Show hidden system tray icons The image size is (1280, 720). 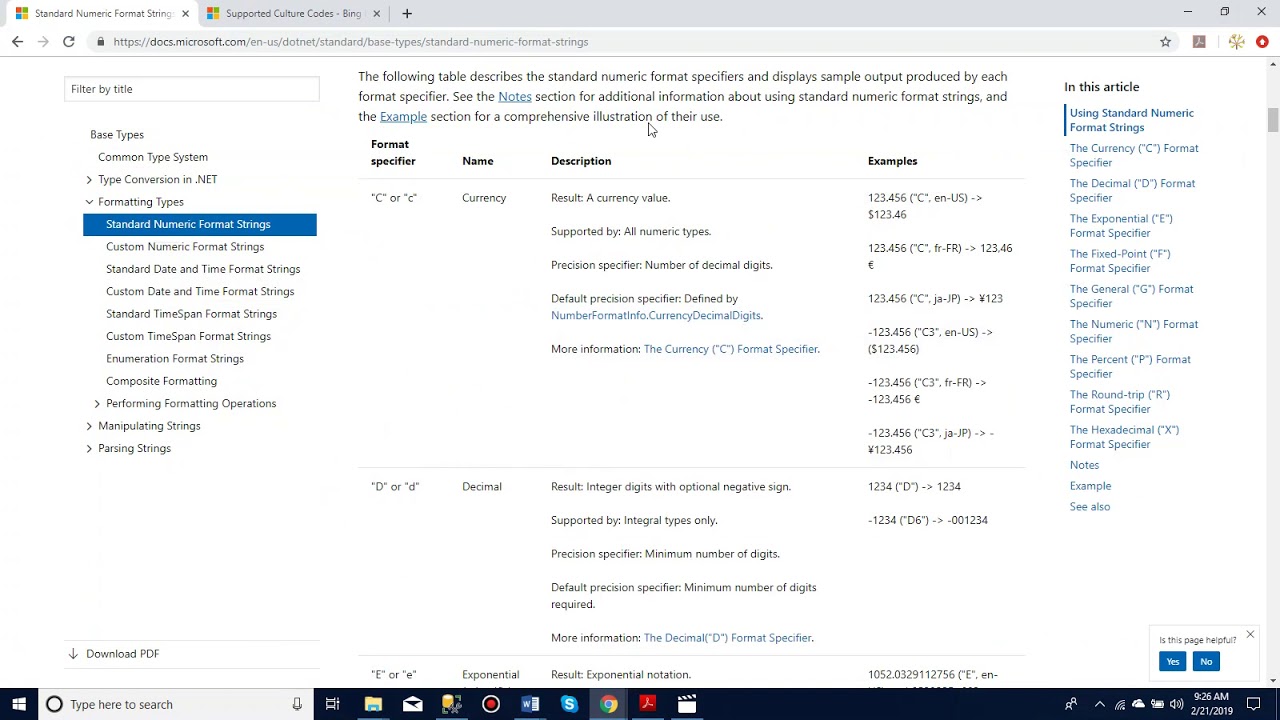(x=1100, y=704)
